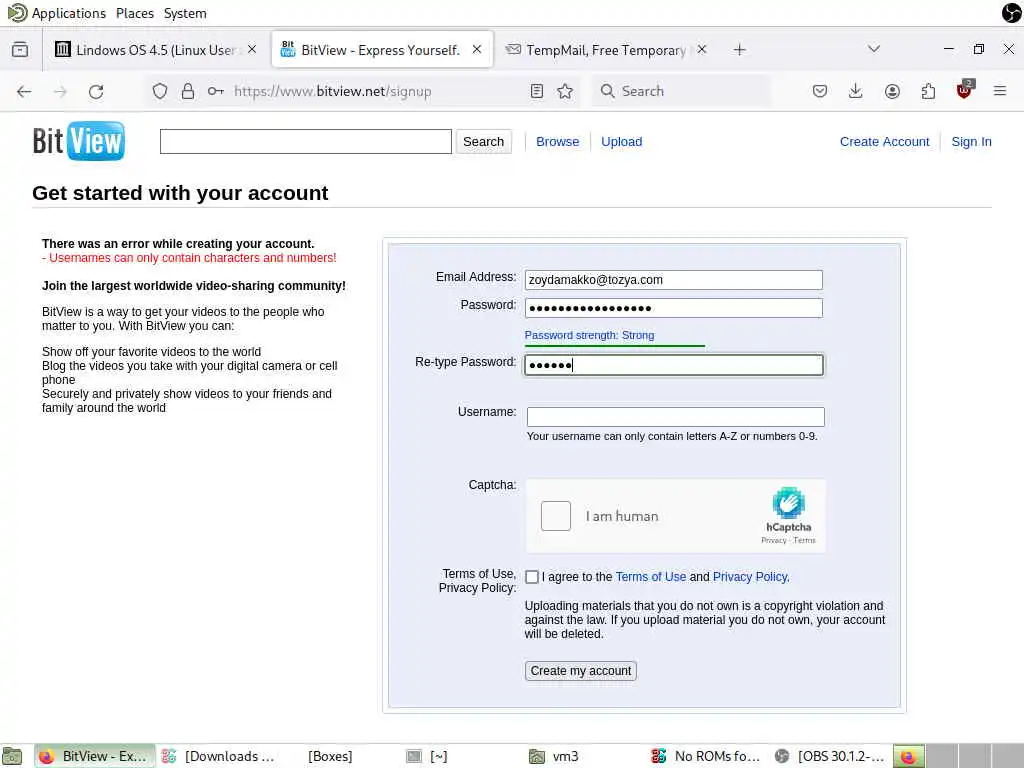Open the Privacy Policy link
This screenshot has width=1024, height=768.
[x=750, y=577]
